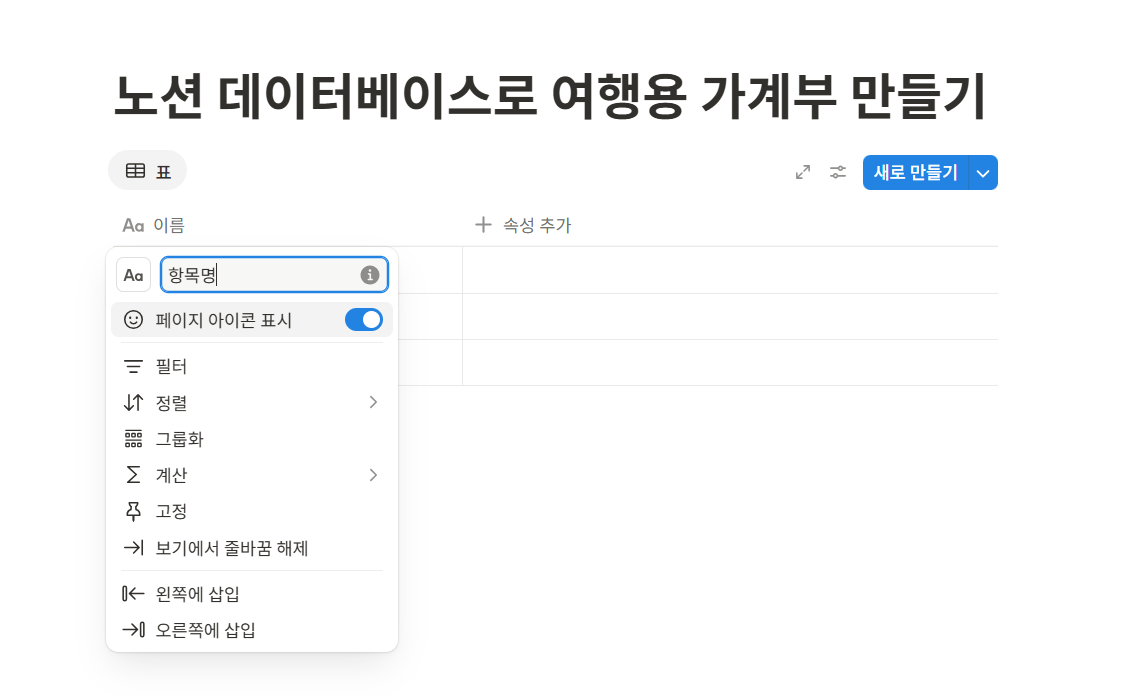
Task: Click the sigma icon beside 계산
Action: point(135,474)
